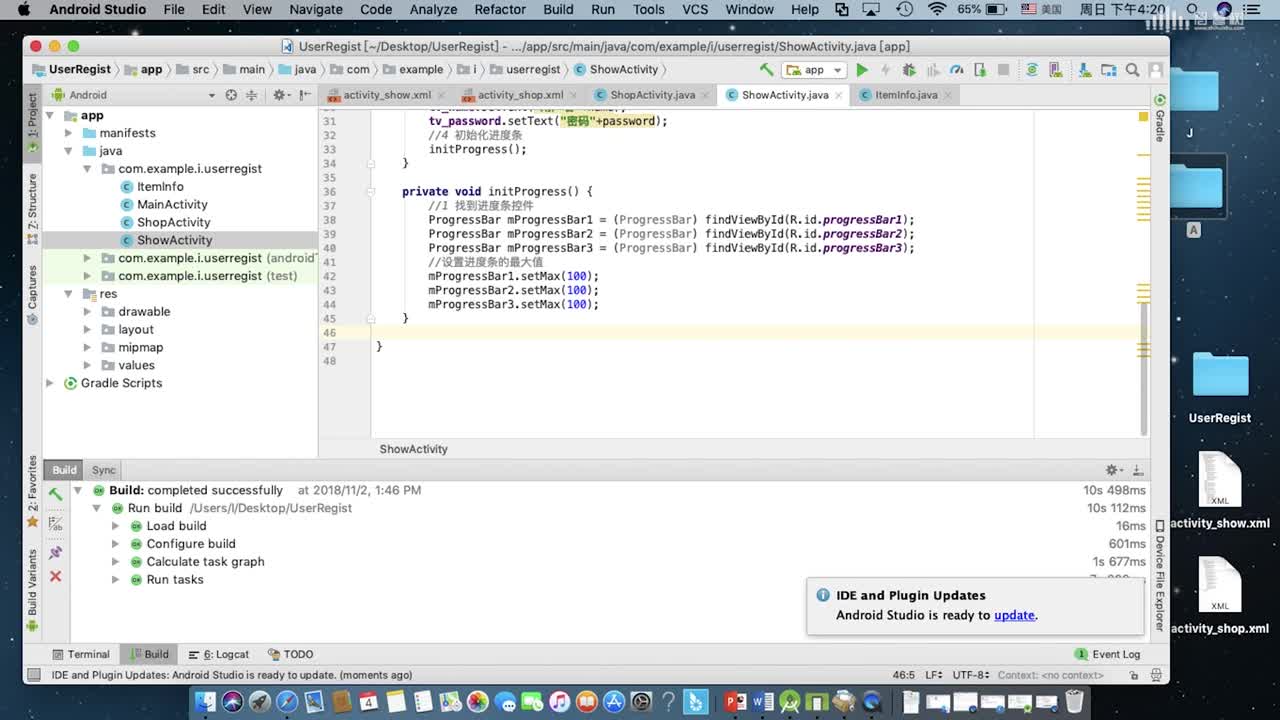
Task: Click yellow warning marker at top of editor stripe
Action: point(1143,117)
